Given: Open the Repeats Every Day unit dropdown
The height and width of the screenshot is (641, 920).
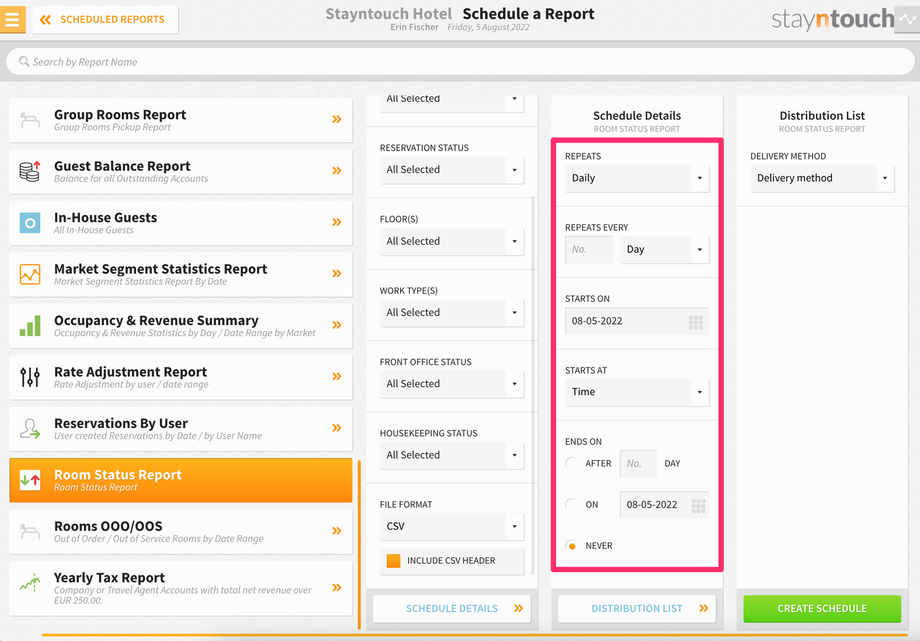Looking at the screenshot, I should pyautogui.click(x=665, y=249).
